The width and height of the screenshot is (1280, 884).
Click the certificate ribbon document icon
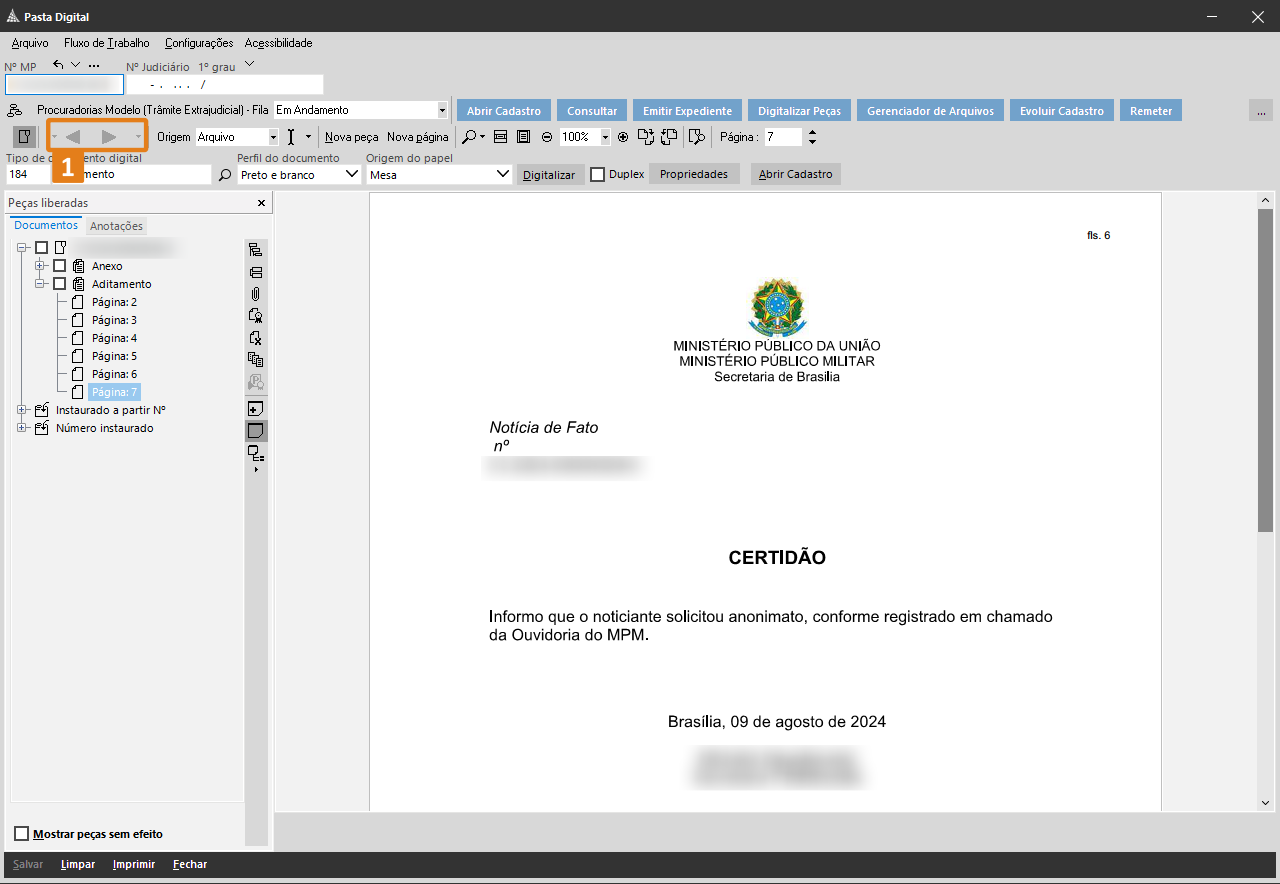pyautogui.click(x=256, y=316)
